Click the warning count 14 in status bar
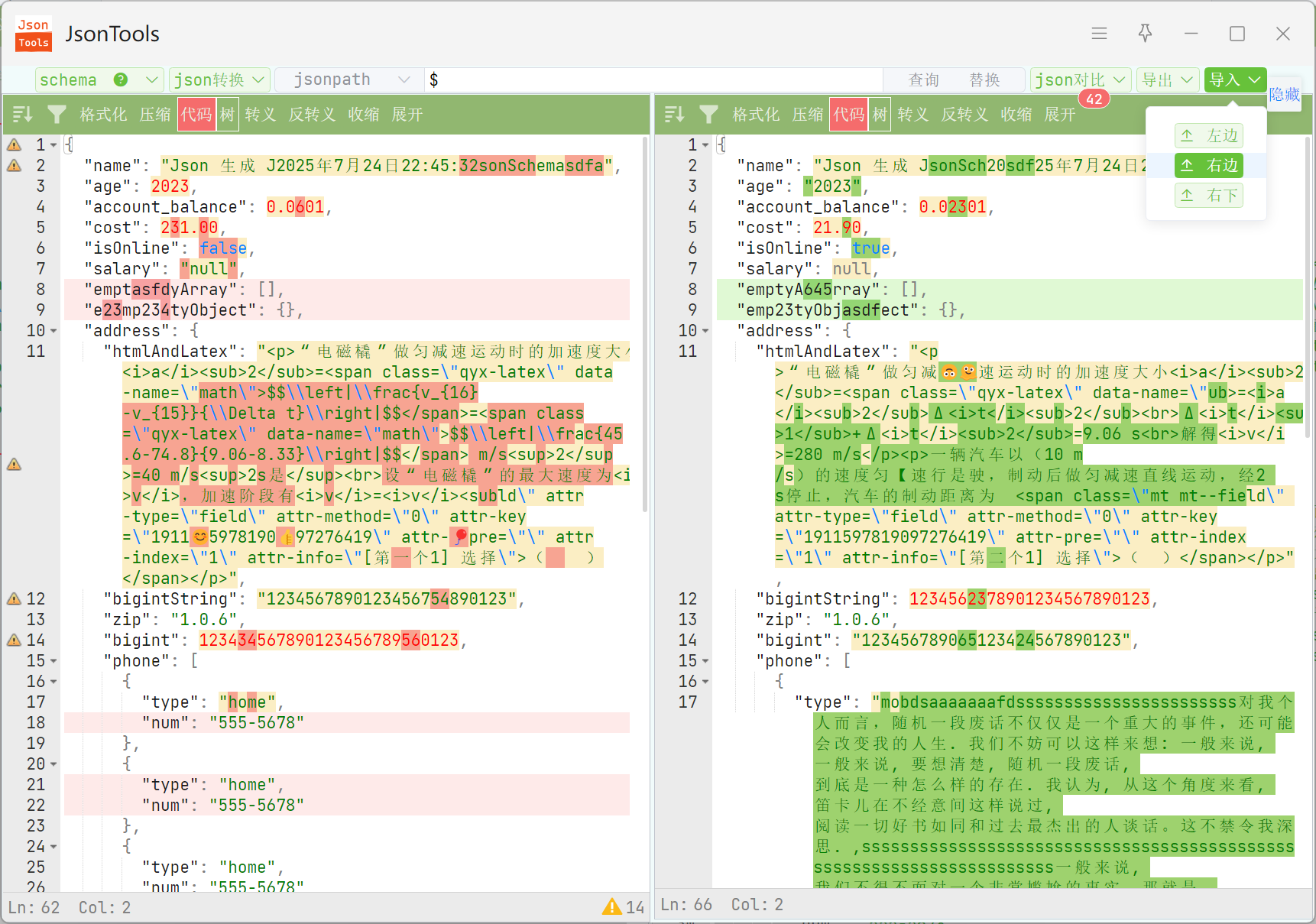 (x=624, y=907)
